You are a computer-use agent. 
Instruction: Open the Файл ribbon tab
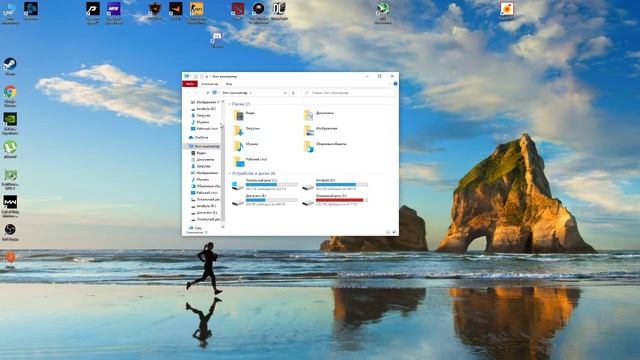189,84
